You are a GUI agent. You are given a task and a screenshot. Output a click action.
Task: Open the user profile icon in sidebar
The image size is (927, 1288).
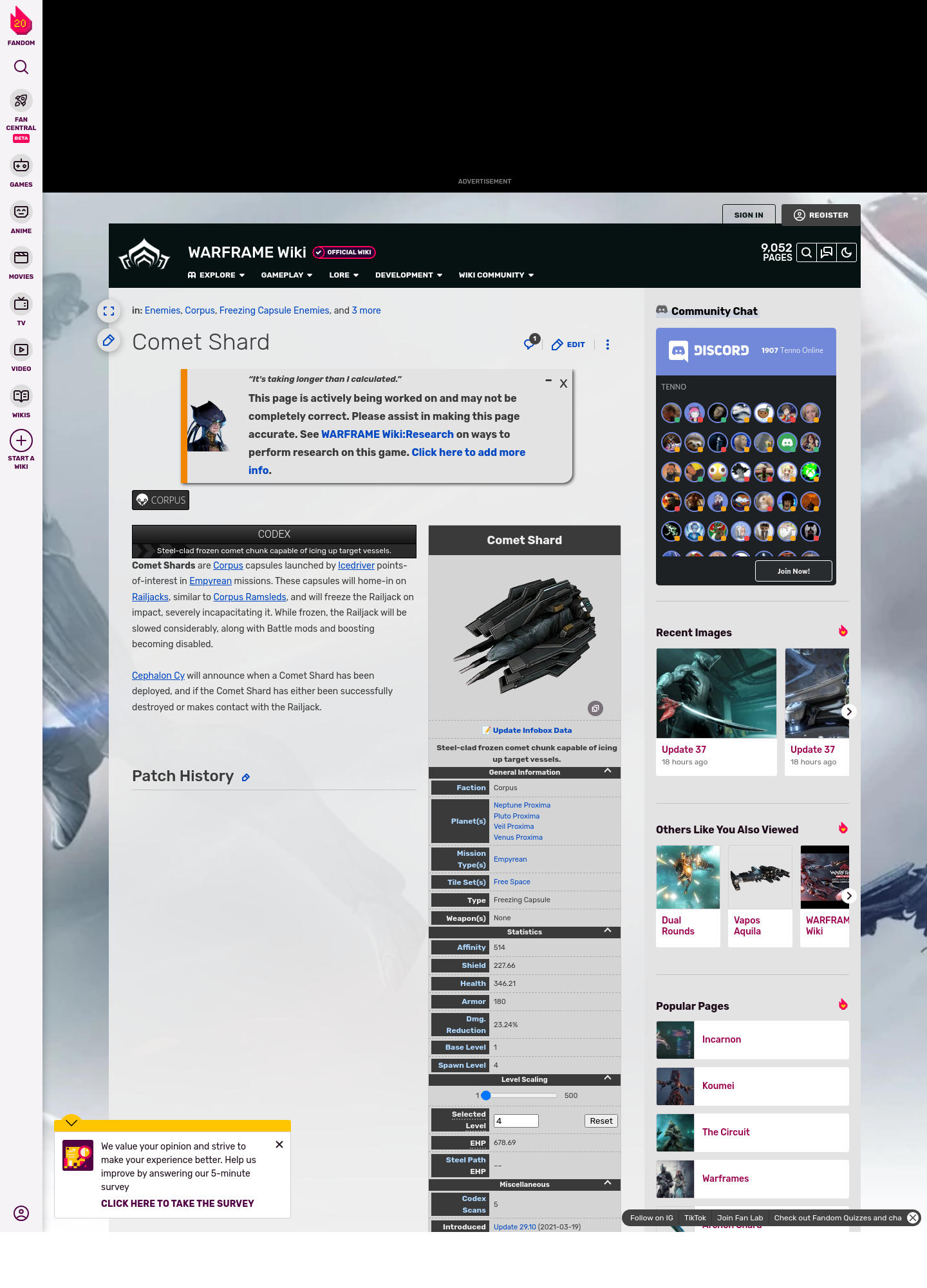tap(21, 1213)
